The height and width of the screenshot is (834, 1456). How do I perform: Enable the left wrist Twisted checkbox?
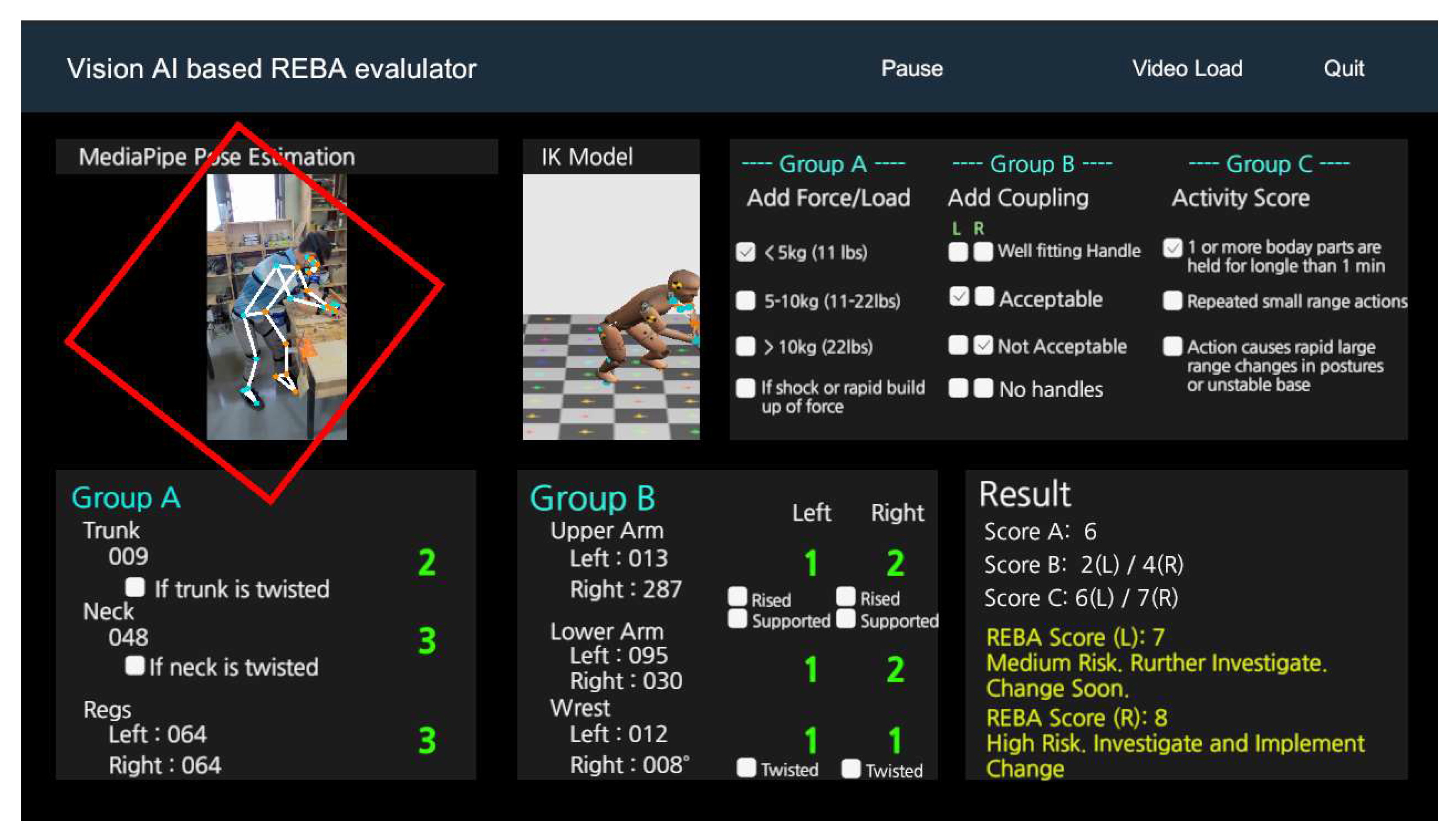click(746, 768)
